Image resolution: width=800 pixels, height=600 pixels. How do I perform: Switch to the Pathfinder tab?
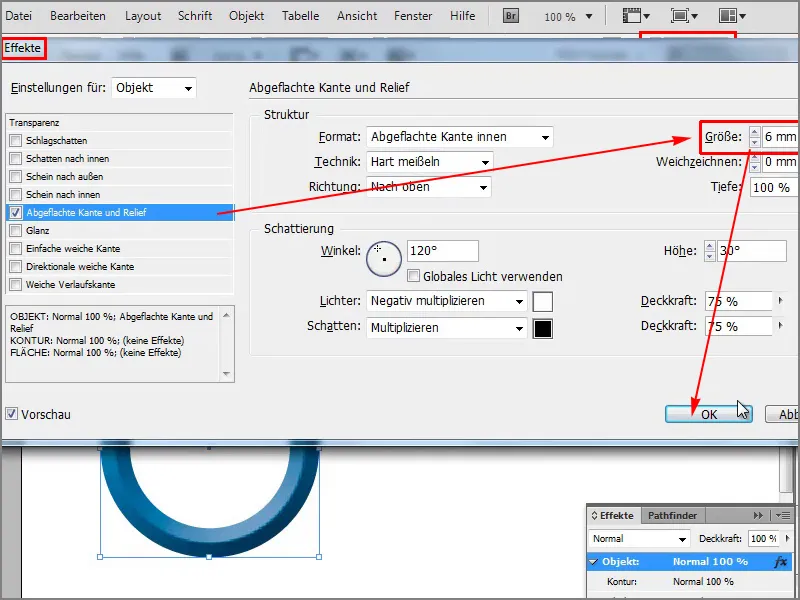coord(672,515)
